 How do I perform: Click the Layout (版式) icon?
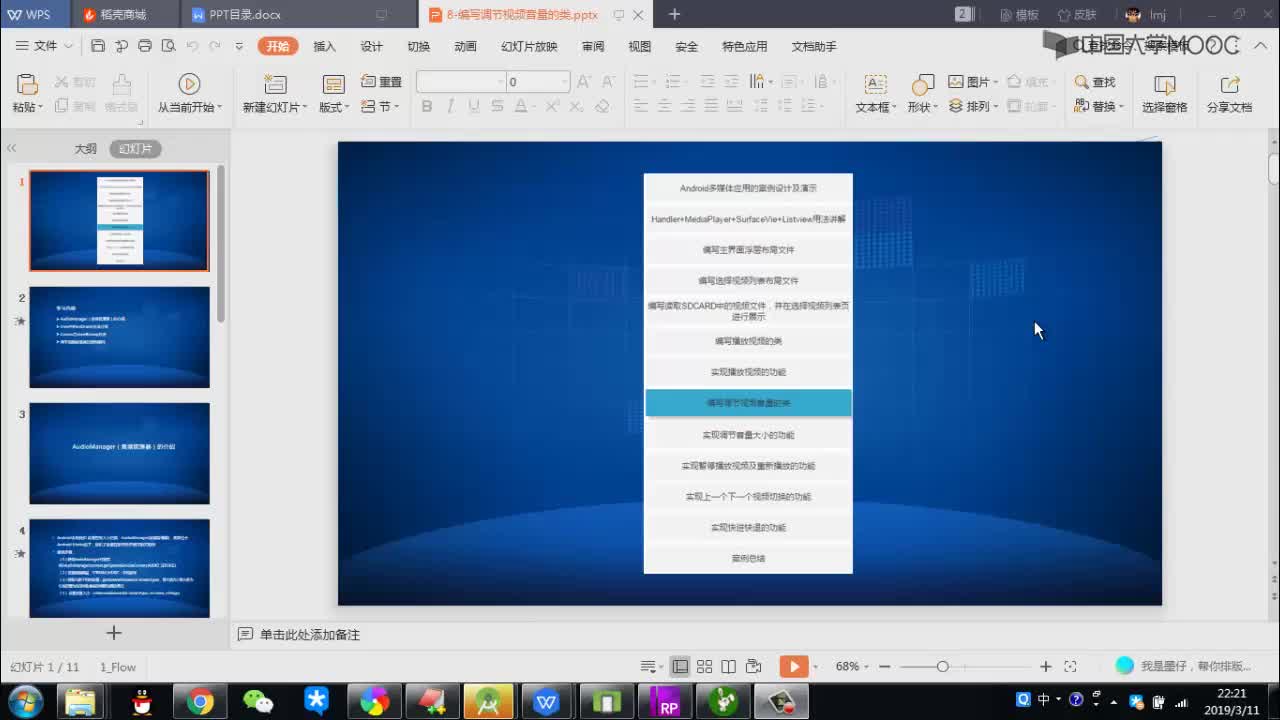[x=334, y=84]
